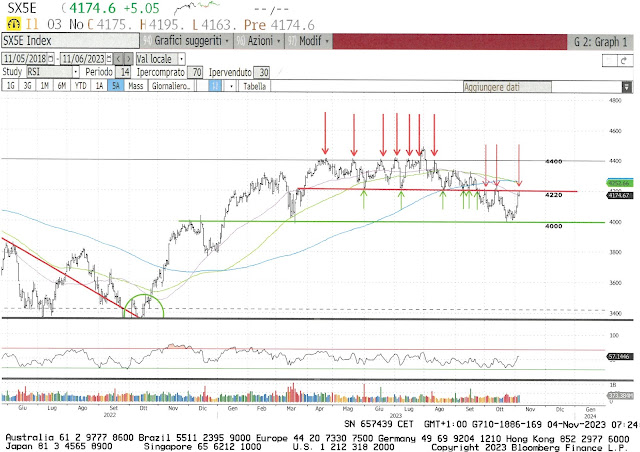This screenshot has height=452, width=640.
Task: Click the H 4195 high value
Action: point(160,24)
